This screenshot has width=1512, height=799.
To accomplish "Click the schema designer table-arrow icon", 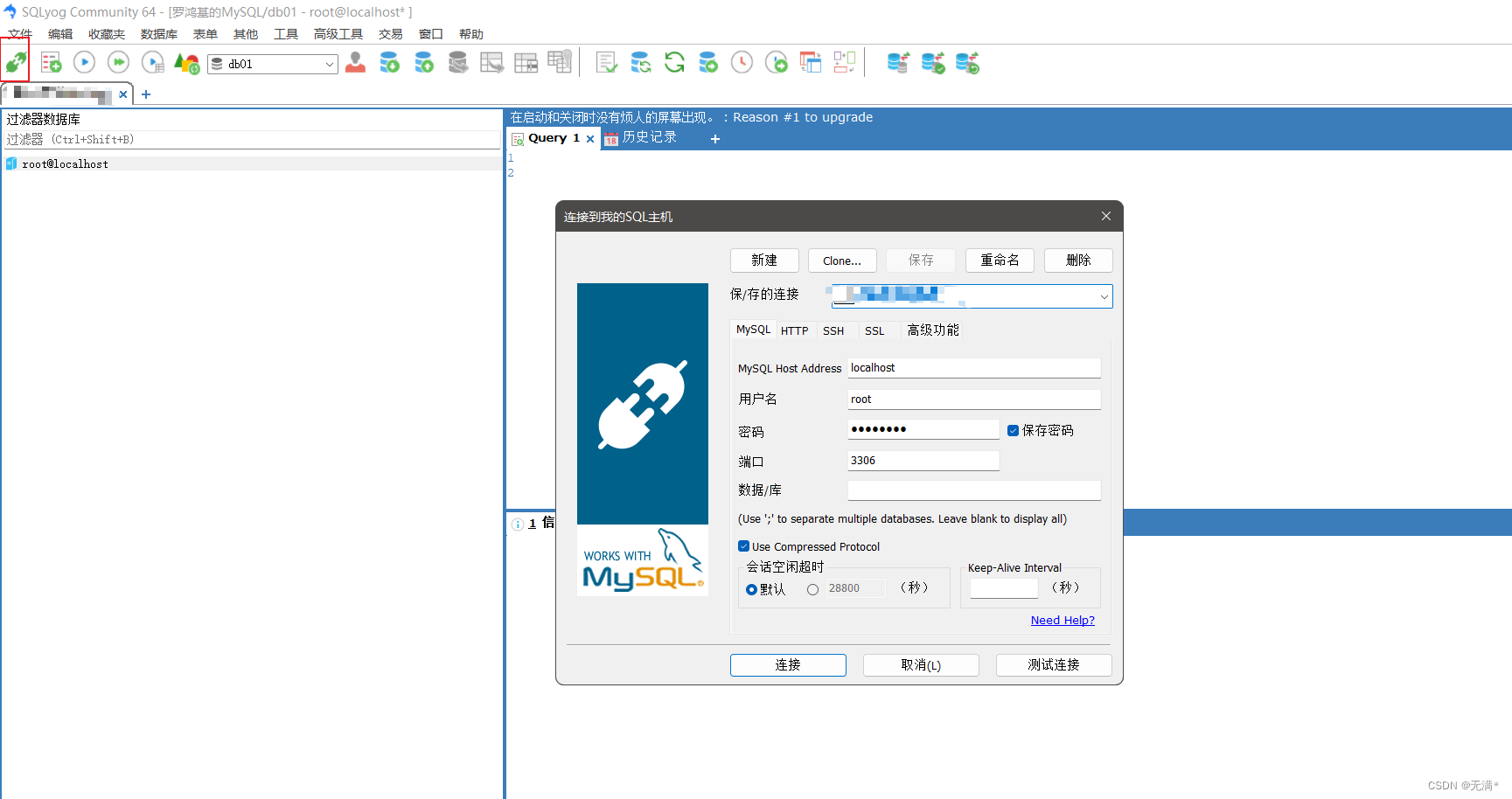I will [491, 62].
